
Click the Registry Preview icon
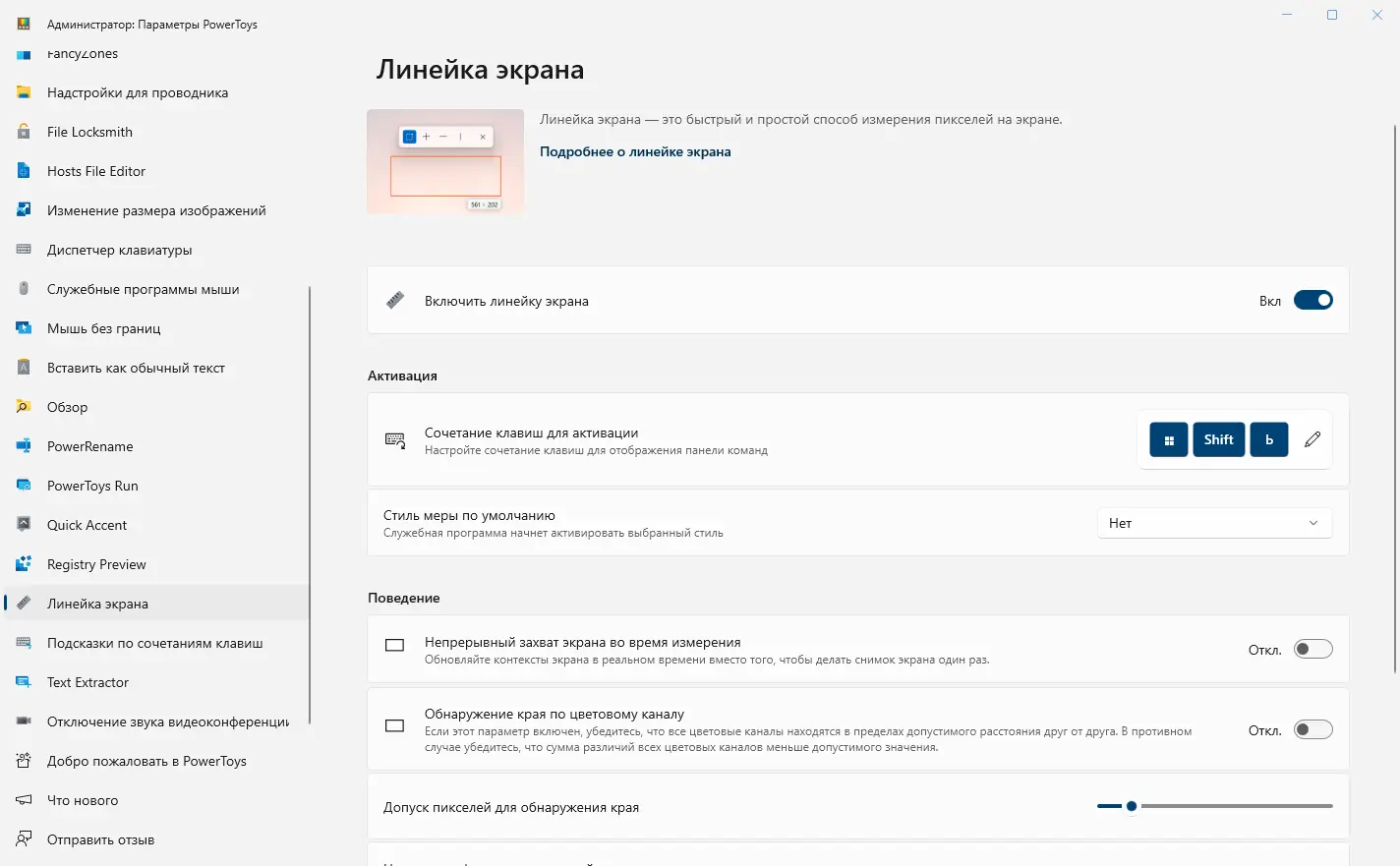click(x=24, y=564)
